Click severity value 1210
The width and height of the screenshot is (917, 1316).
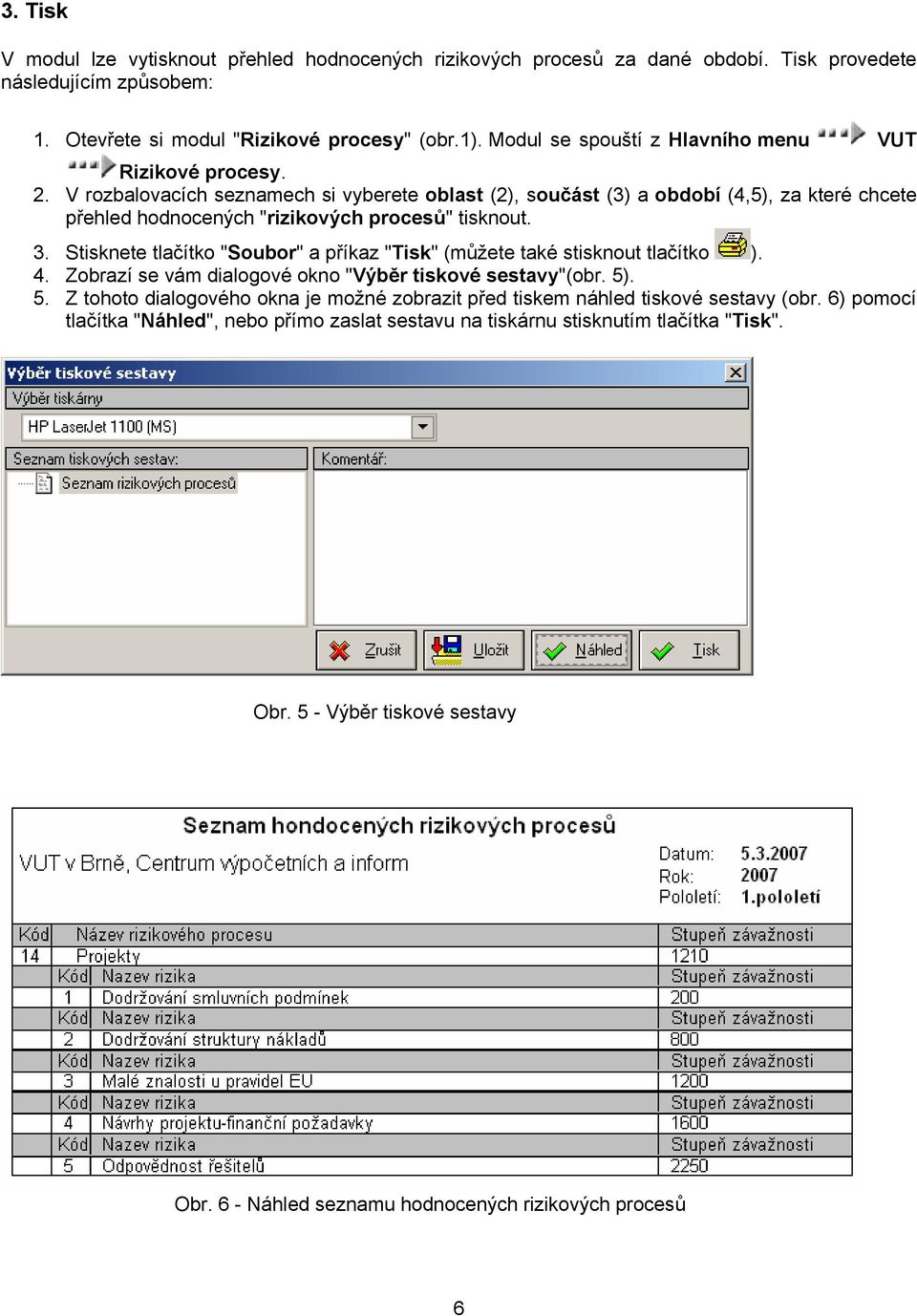[690, 956]
